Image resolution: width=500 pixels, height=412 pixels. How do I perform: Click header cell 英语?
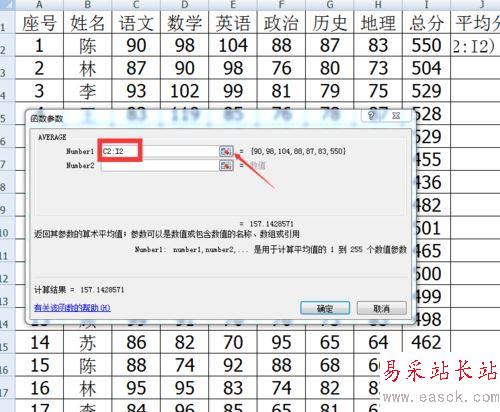[x=233, y=23]
